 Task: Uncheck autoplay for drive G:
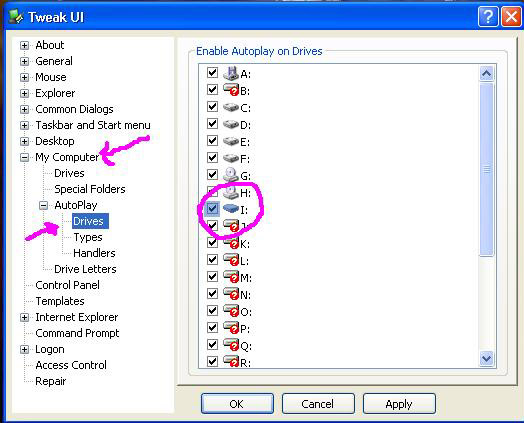[x=213, y=175]
